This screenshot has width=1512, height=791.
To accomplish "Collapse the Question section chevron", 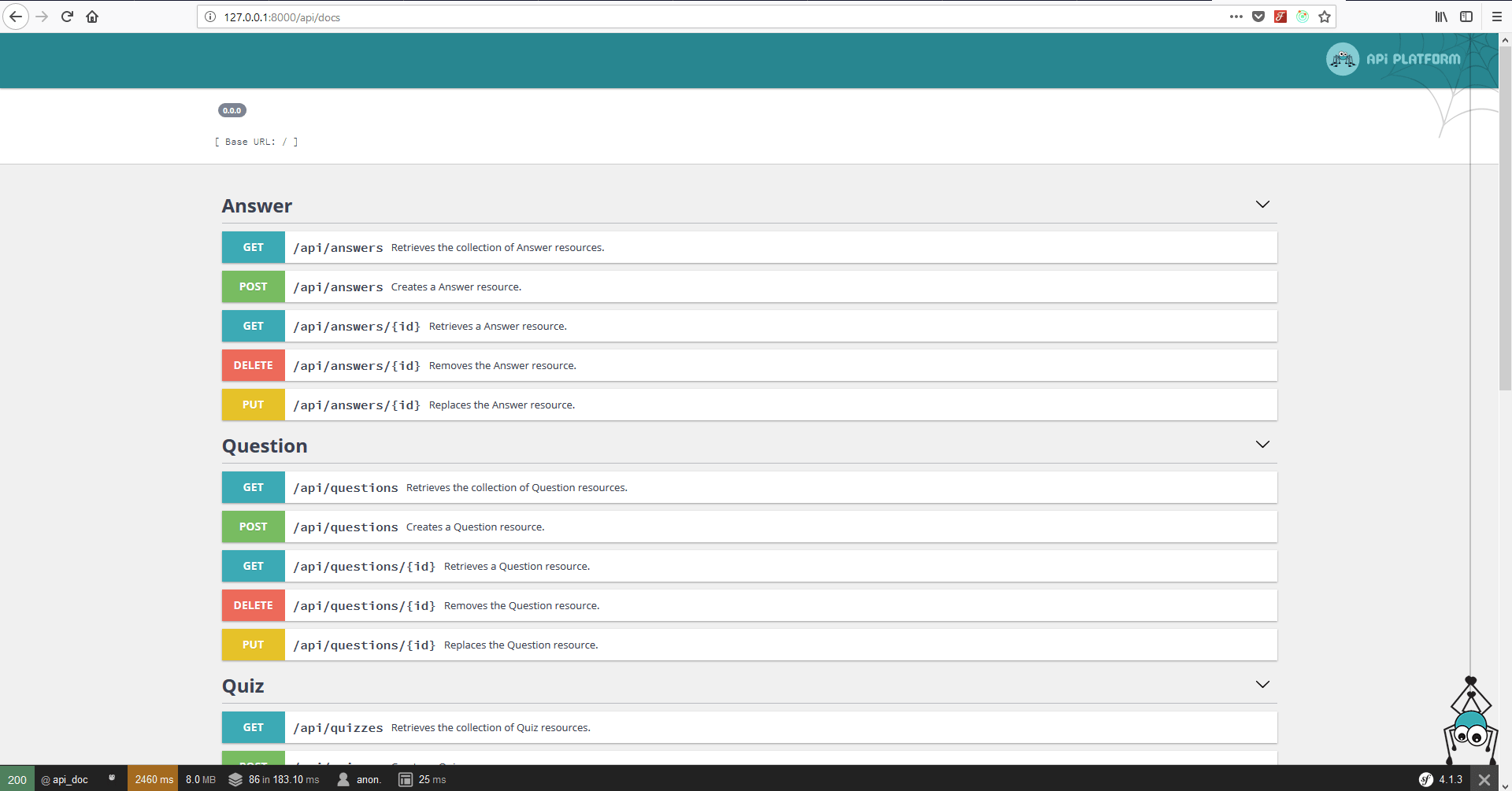I will [1262, 445].
